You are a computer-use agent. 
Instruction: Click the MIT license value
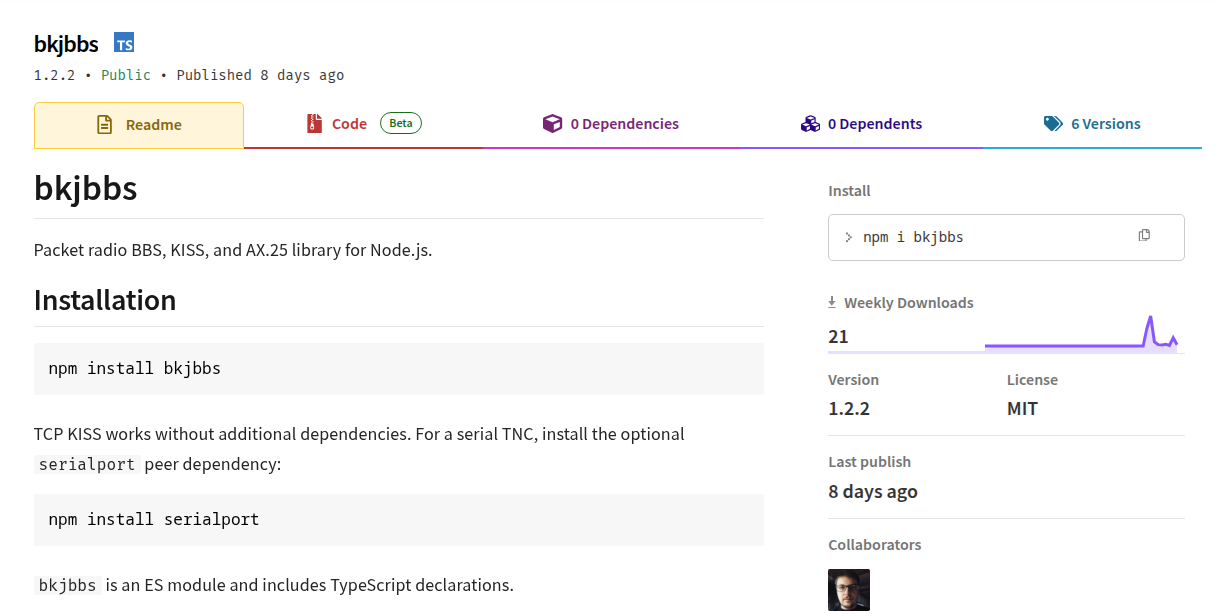1022,409
